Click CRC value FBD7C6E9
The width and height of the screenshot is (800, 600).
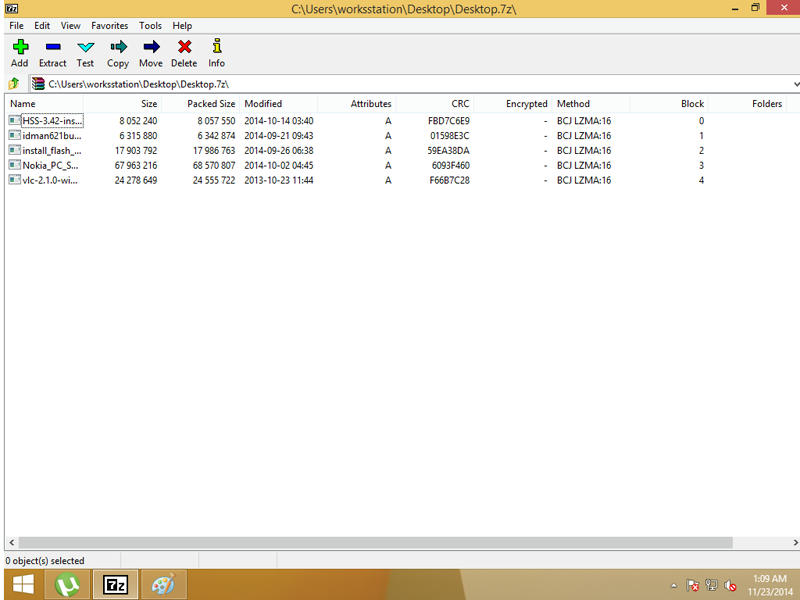pyautogui.click(x=448, y=121)
